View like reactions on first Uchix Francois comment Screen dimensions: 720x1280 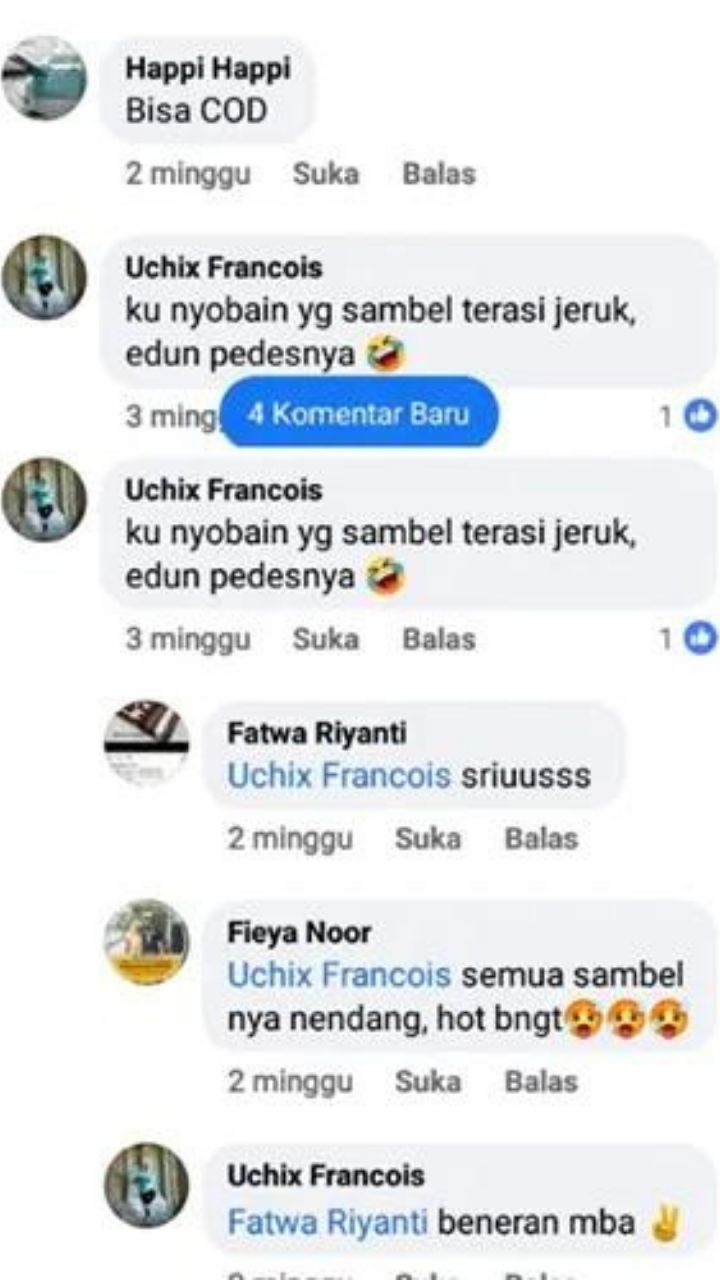[689, 416]
